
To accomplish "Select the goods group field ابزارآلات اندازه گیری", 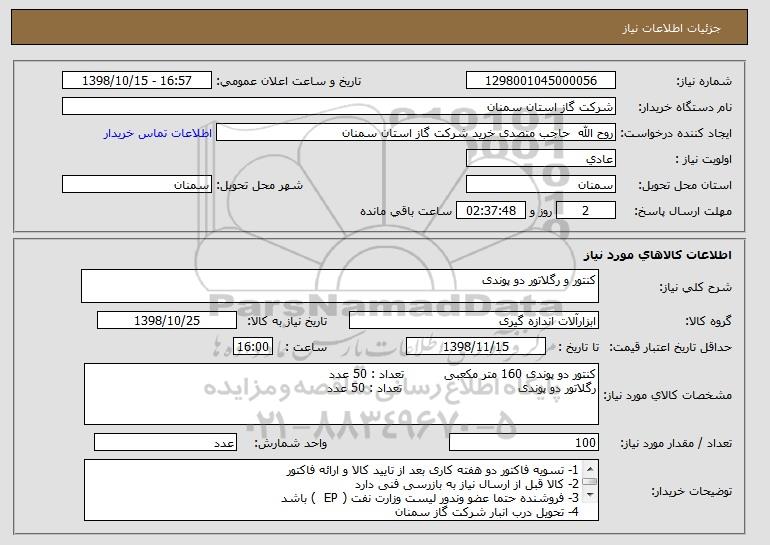I will (x=474, y=321).
